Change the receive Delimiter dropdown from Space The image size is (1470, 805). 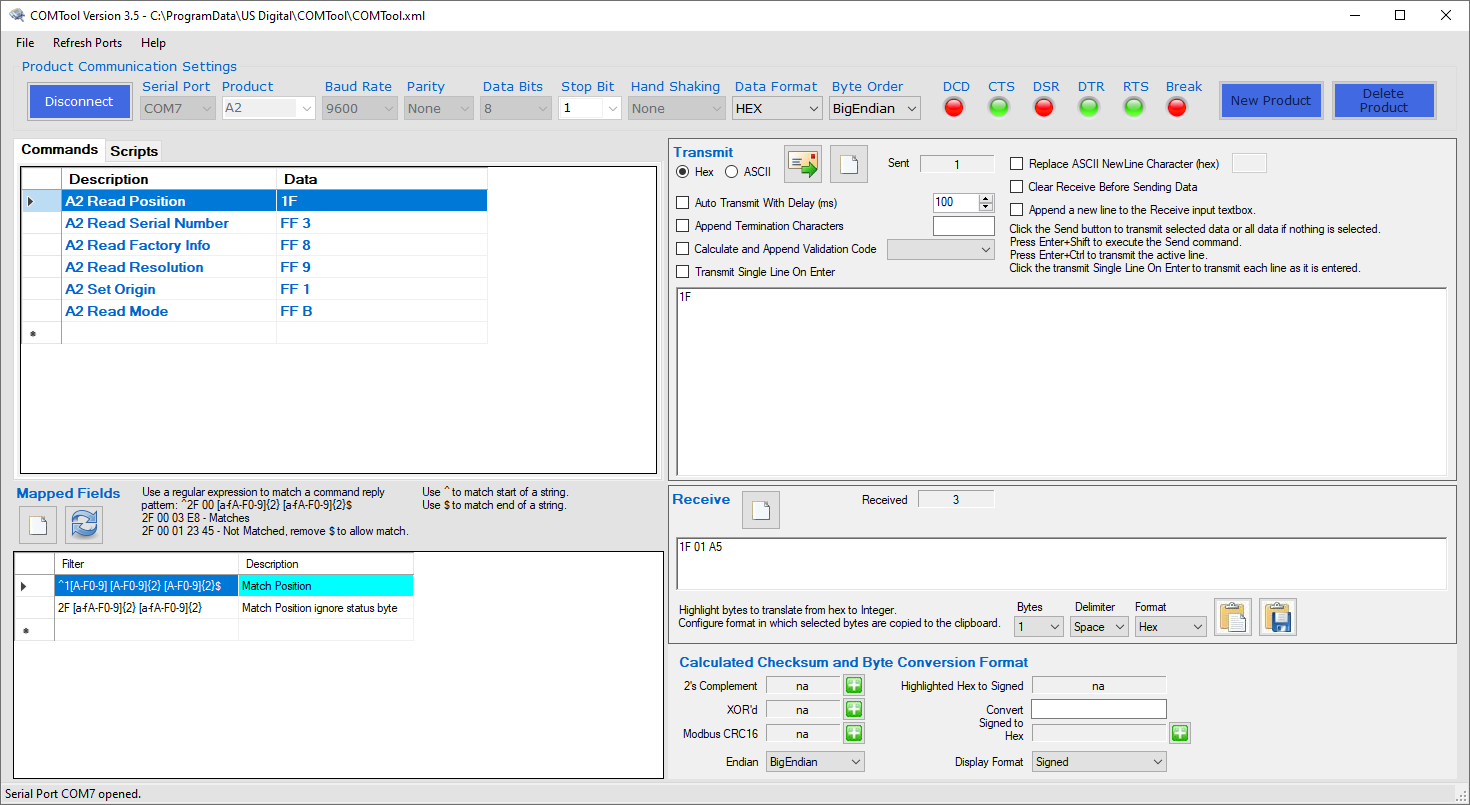click(x=1099, y=626)
